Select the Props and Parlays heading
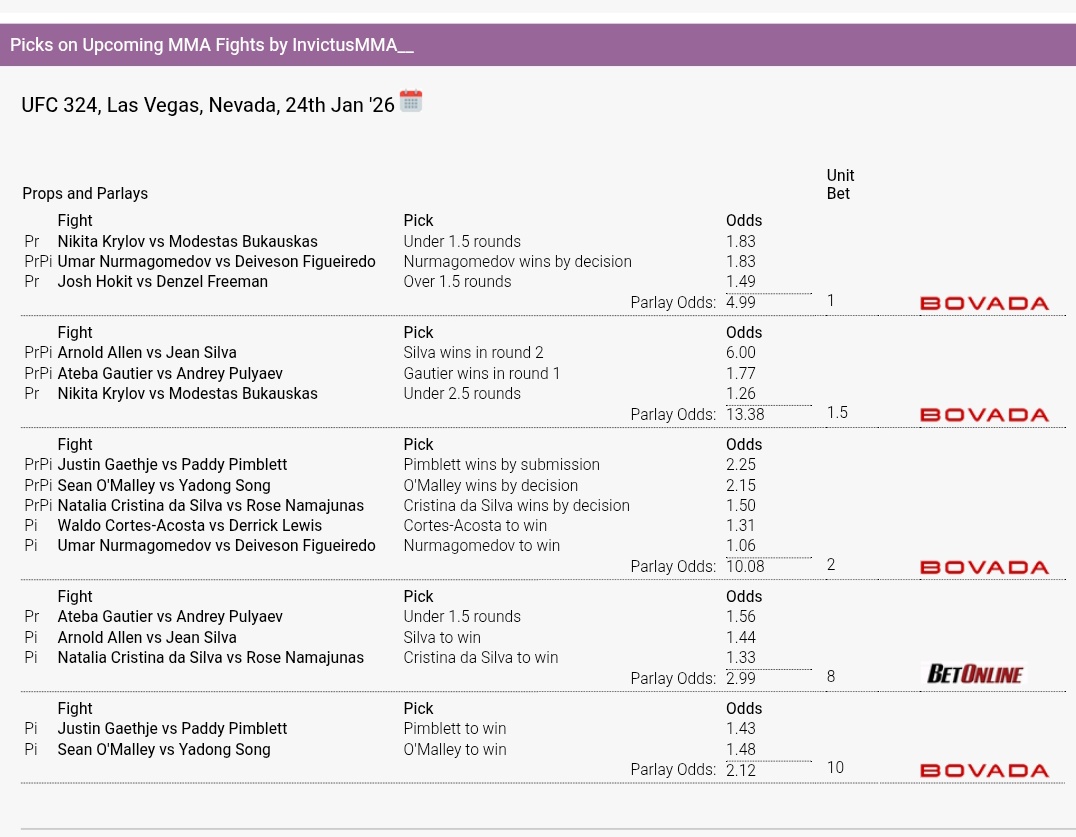Screen dimensions: 1076x837 (85, 193)
